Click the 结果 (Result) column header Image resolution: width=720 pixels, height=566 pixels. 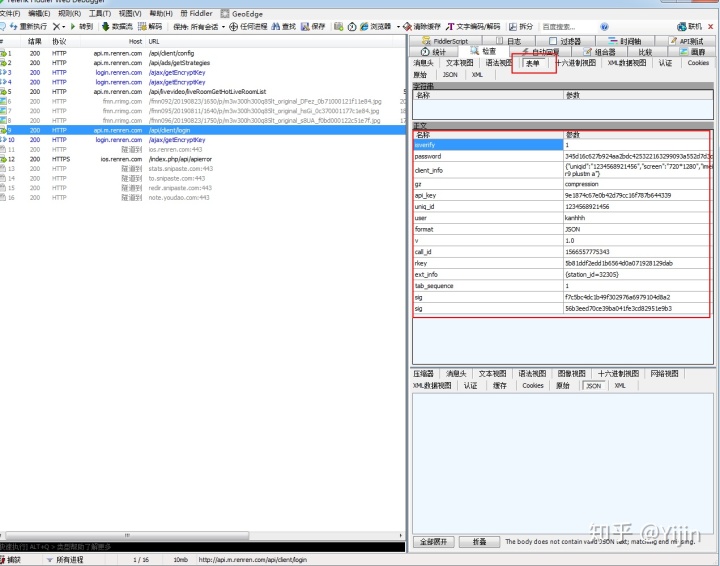[35, 41]
